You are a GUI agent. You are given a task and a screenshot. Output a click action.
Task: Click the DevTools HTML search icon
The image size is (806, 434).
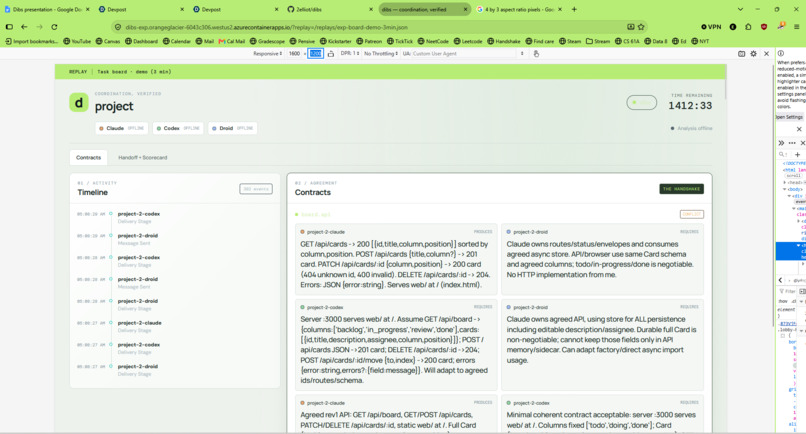[782, 154]
